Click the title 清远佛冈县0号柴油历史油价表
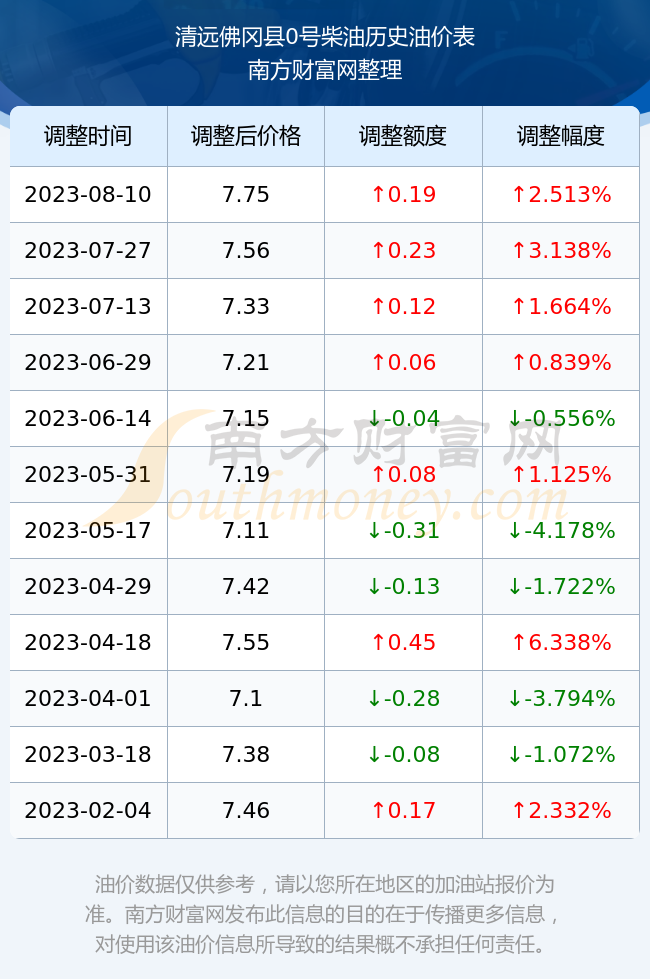The width and height of the screenshot is (650, 980). pos(325,37)
